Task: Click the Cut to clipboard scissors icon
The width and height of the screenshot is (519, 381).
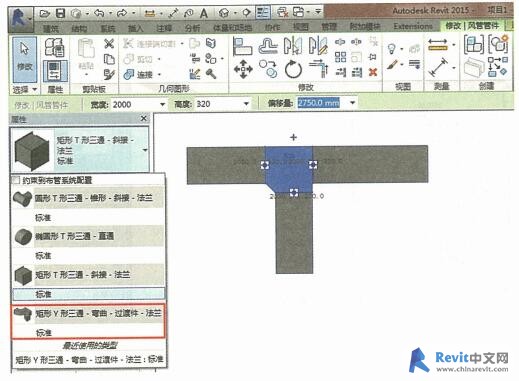Action: 109,44
